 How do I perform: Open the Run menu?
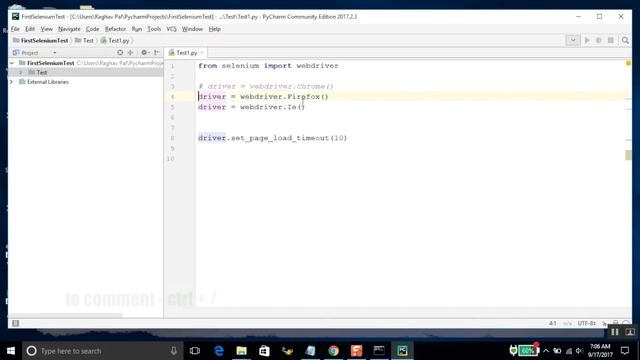pyautogui.click(x=137, y=29)
